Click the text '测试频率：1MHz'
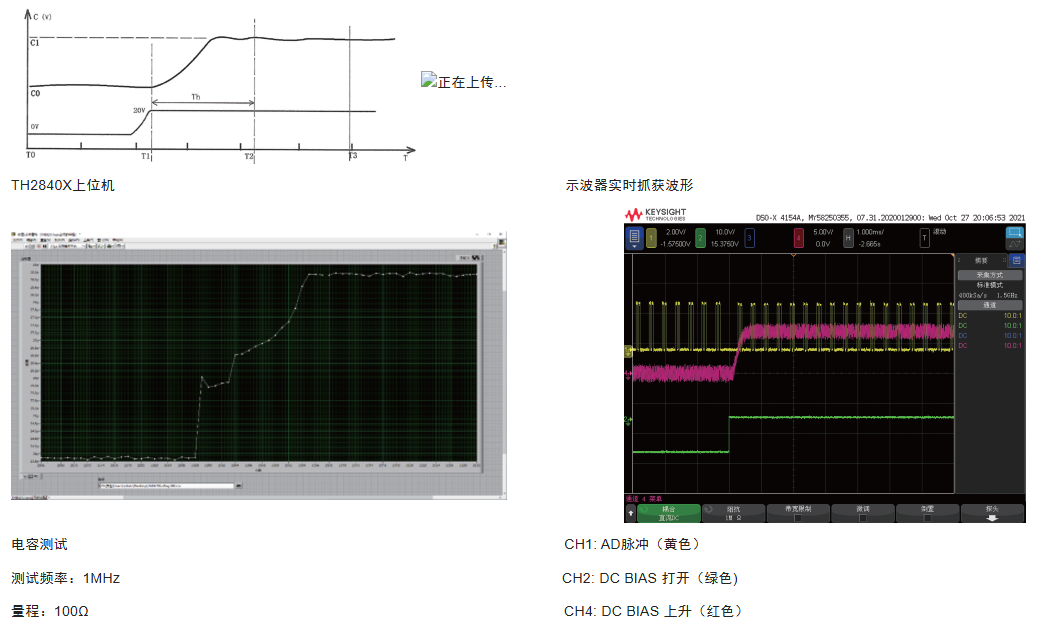The image size is (1043, 633). click(66, 578)
